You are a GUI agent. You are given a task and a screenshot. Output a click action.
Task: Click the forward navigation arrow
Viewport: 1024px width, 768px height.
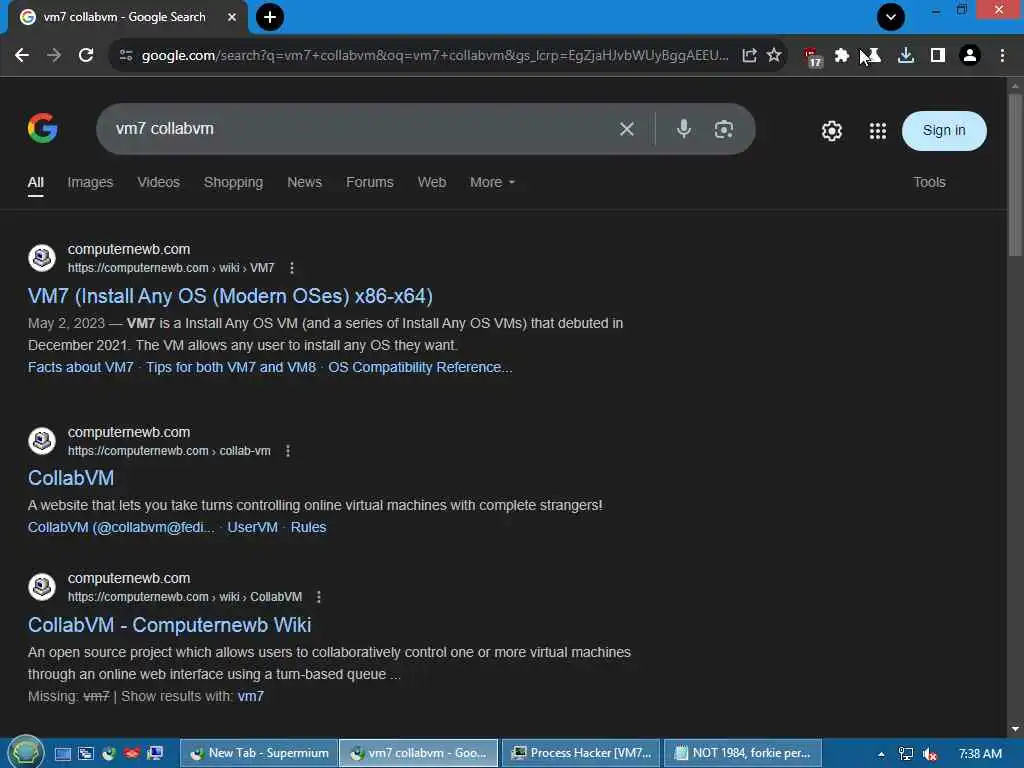tap(54, 56)
